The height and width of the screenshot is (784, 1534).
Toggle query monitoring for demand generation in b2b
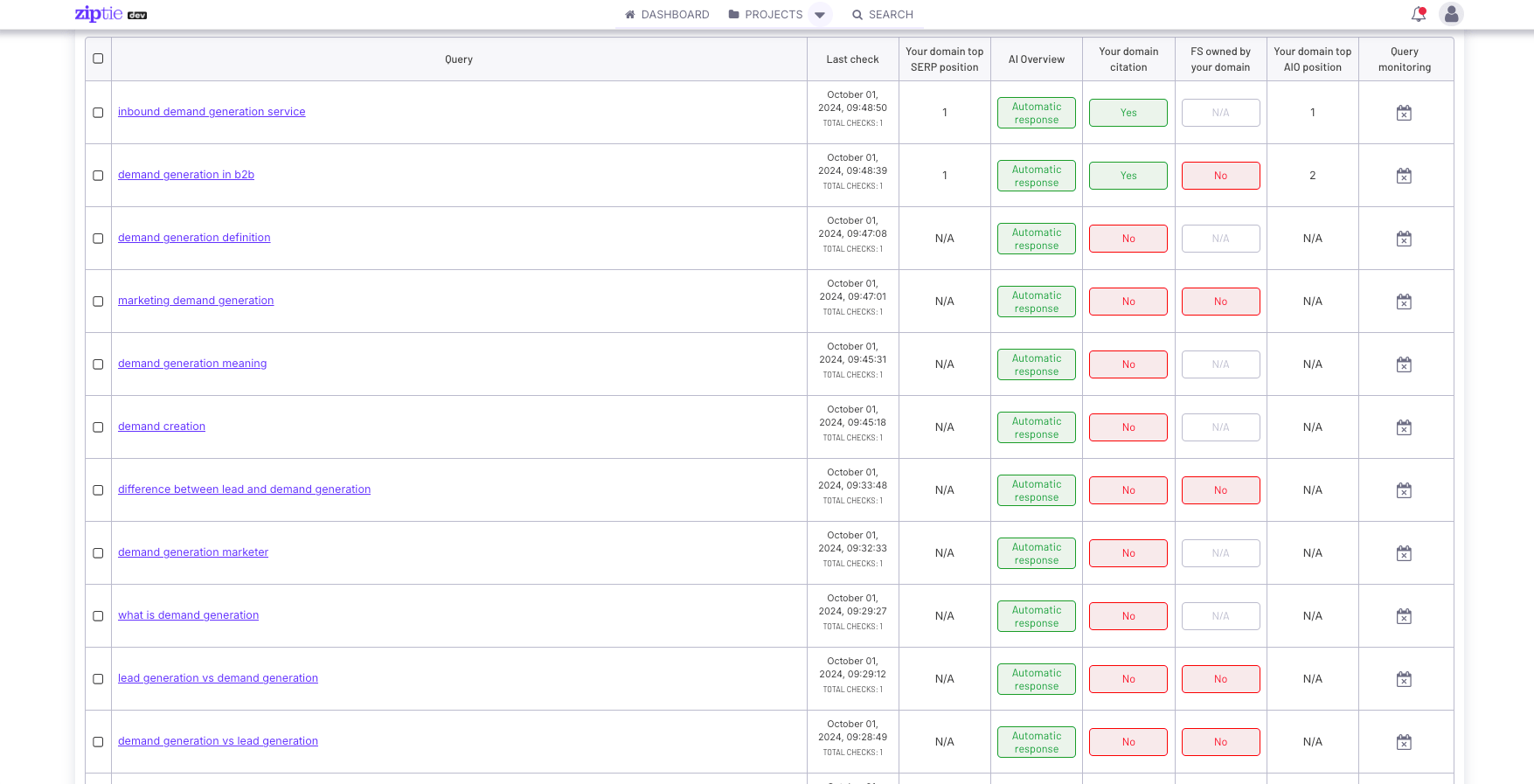pos(1404,176)
